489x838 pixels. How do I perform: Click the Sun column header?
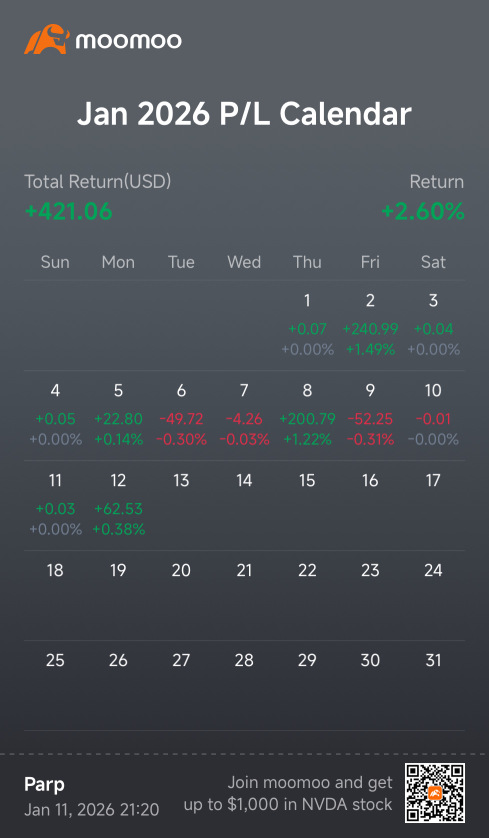pyautogui.click(x=55, y=262)
